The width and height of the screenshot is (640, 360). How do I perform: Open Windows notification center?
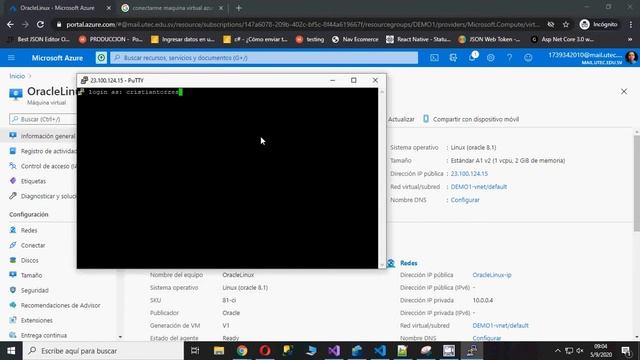coord(626,351)
